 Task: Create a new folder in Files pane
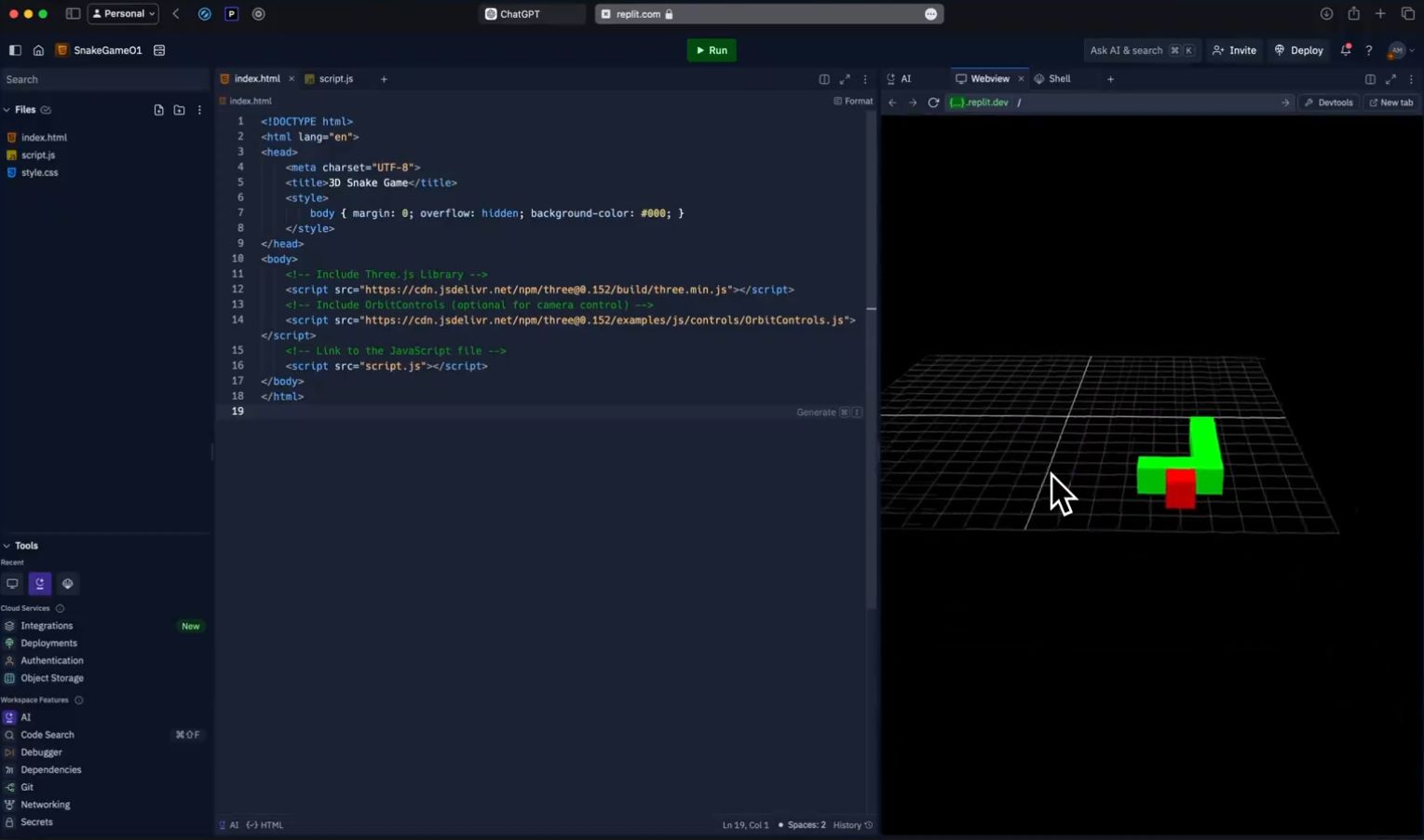179,110
